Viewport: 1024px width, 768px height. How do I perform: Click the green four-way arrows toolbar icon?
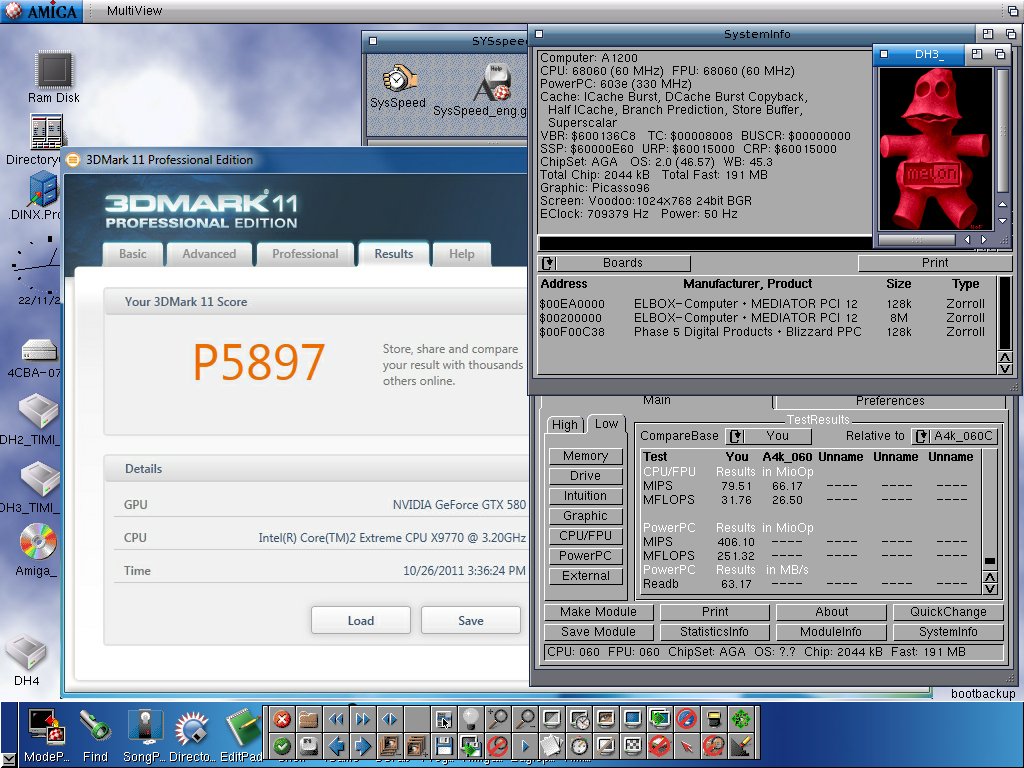[741, 720]
